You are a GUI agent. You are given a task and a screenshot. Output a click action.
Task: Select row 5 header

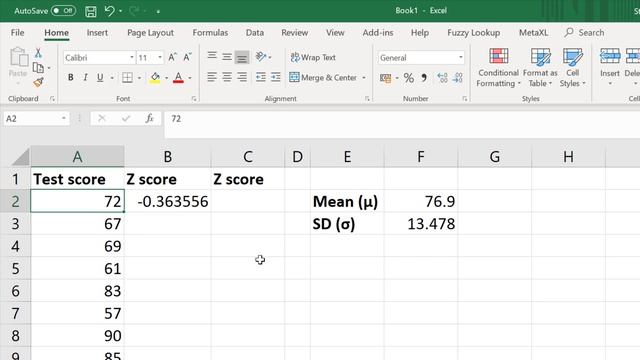pyautogui.click(x=15, y=269)
